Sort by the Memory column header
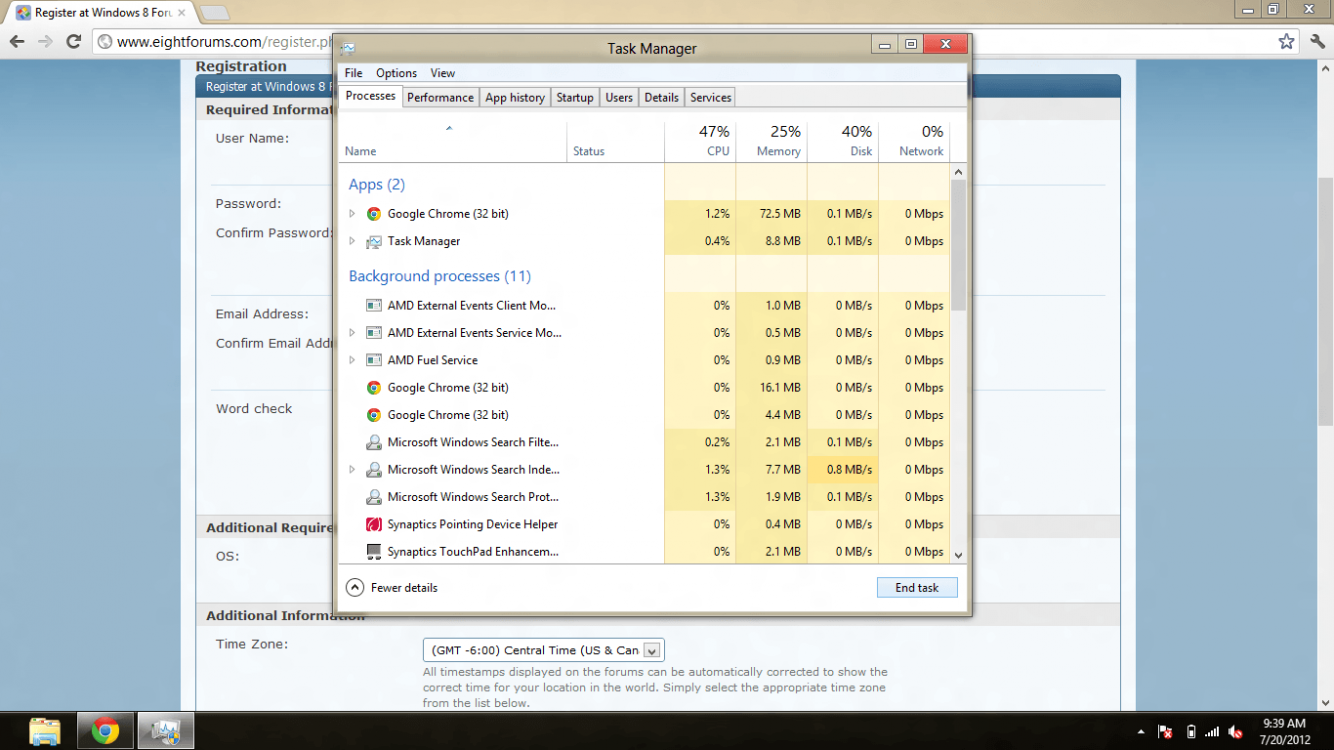Screen dimensions: 1334x750 (x=772, y=142)
